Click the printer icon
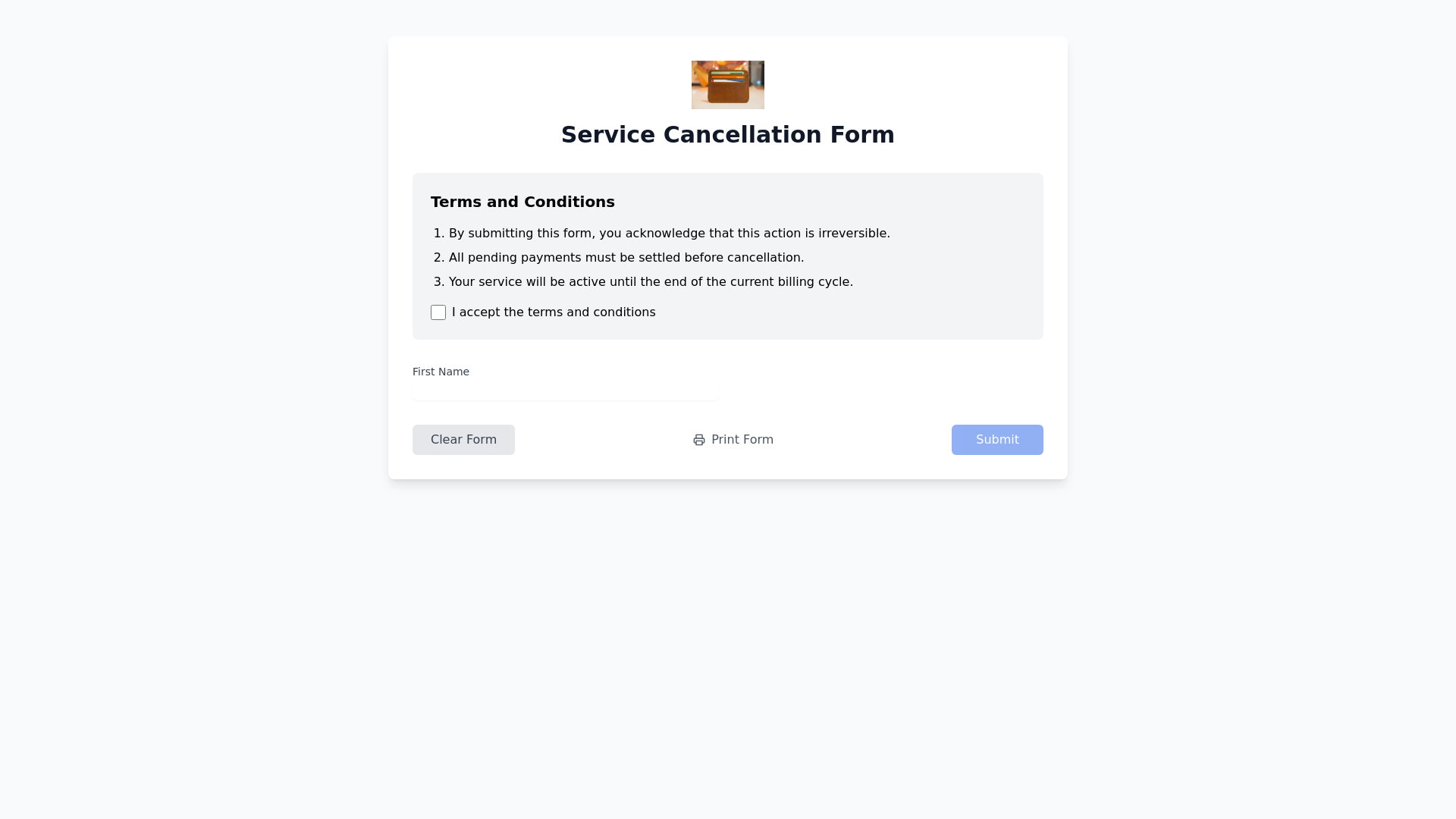The height and width of the screenshot is (819, 1456). pyautogui.click(x=699, y=440)
